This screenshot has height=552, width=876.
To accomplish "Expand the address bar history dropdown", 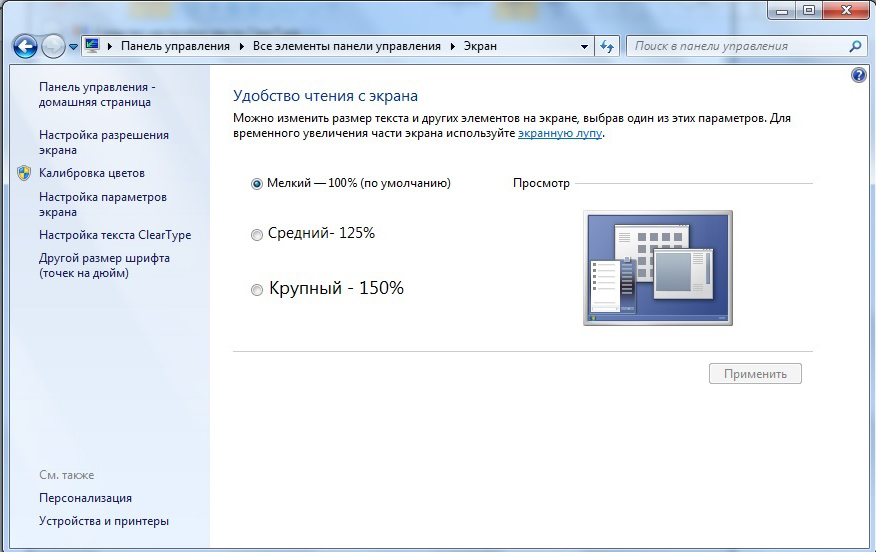I will 585,46.
